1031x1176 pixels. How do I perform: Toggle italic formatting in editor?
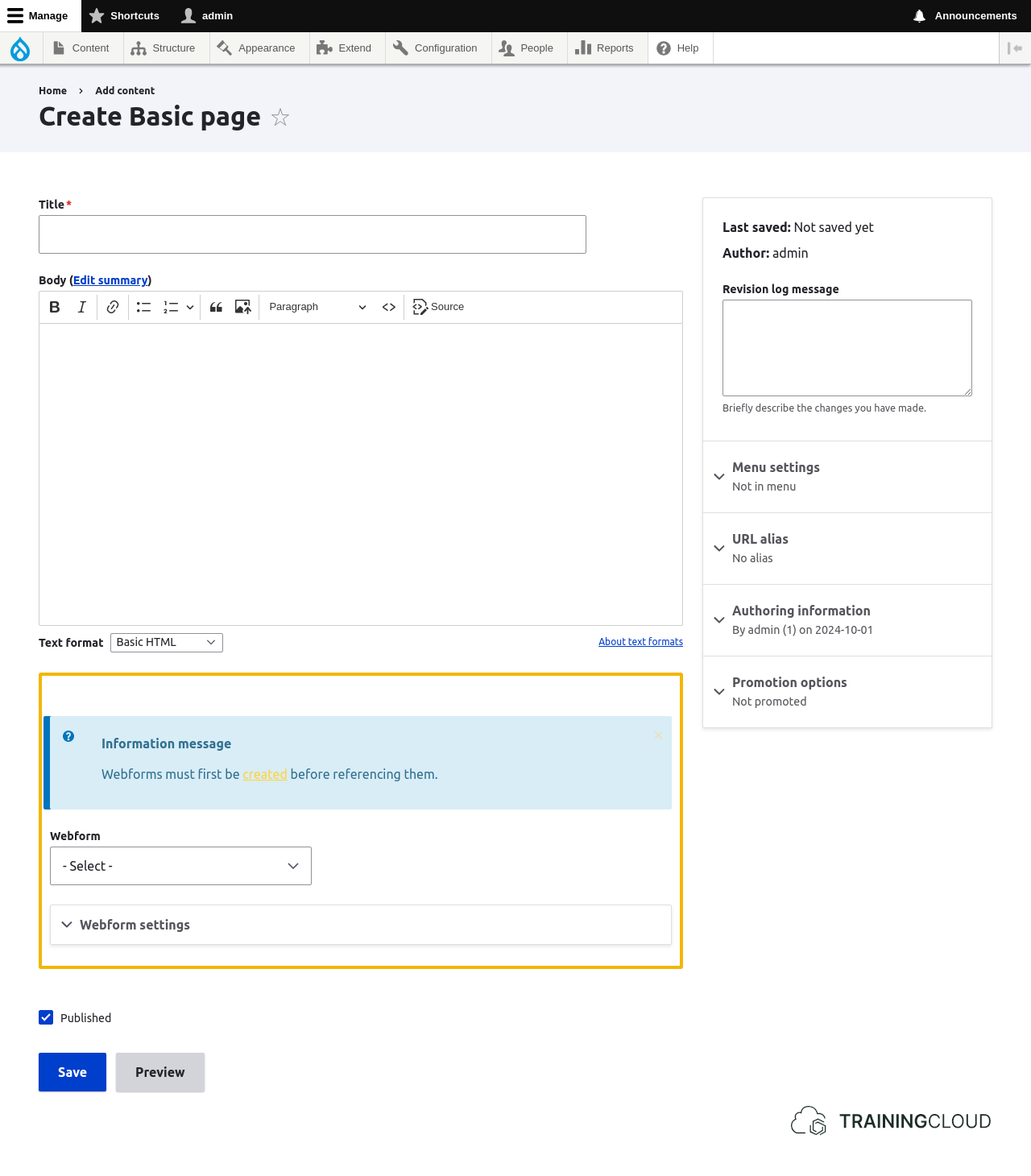click(81, 307)
